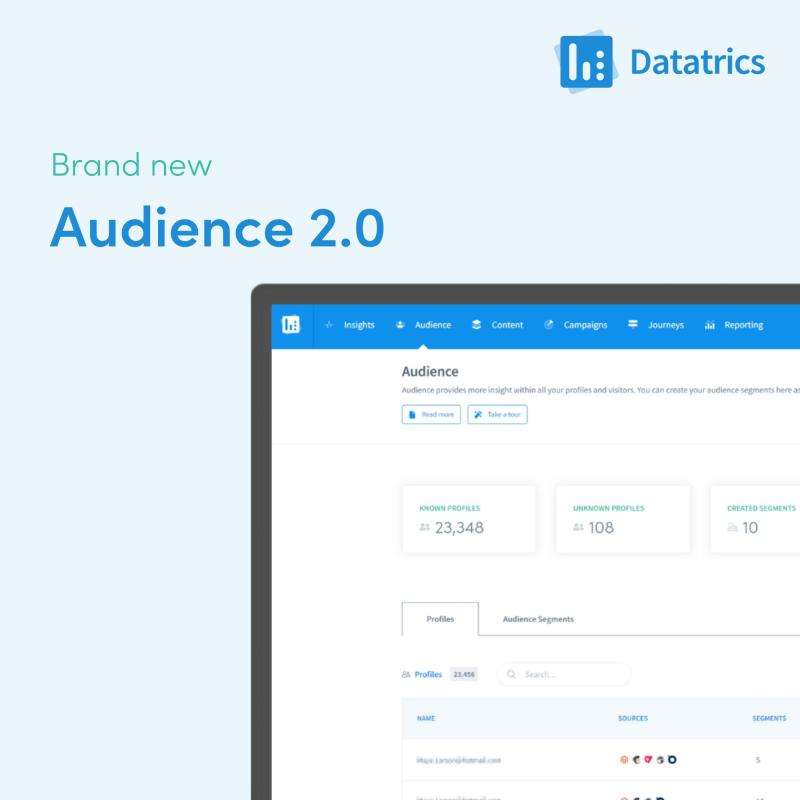Screen dimensions: 800x800
Task: Click the wand icon in Take a tour
Action: click(478, 414)
